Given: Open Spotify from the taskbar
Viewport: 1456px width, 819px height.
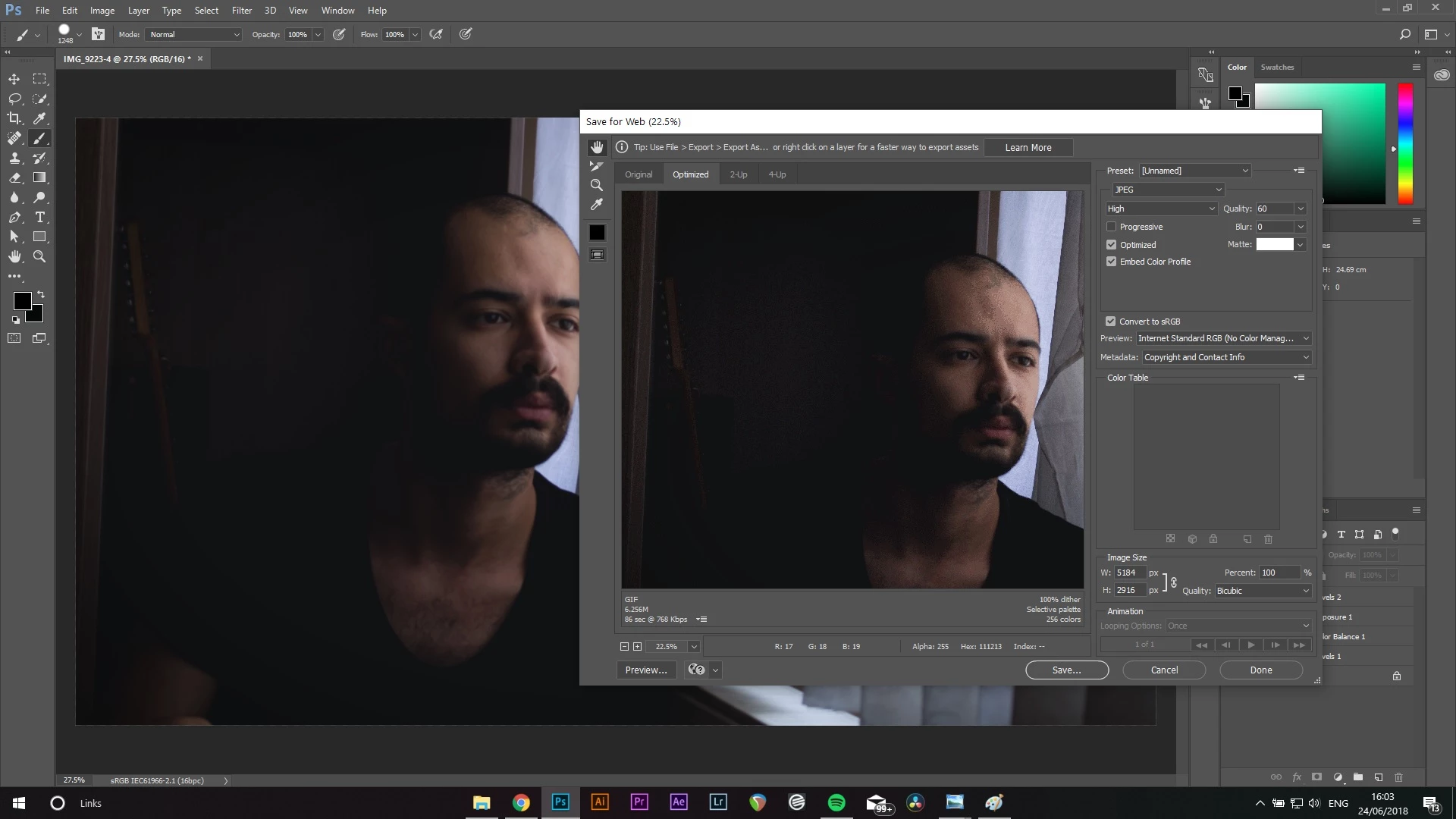Looking at the screenshot, I should [x=836, y=802].
